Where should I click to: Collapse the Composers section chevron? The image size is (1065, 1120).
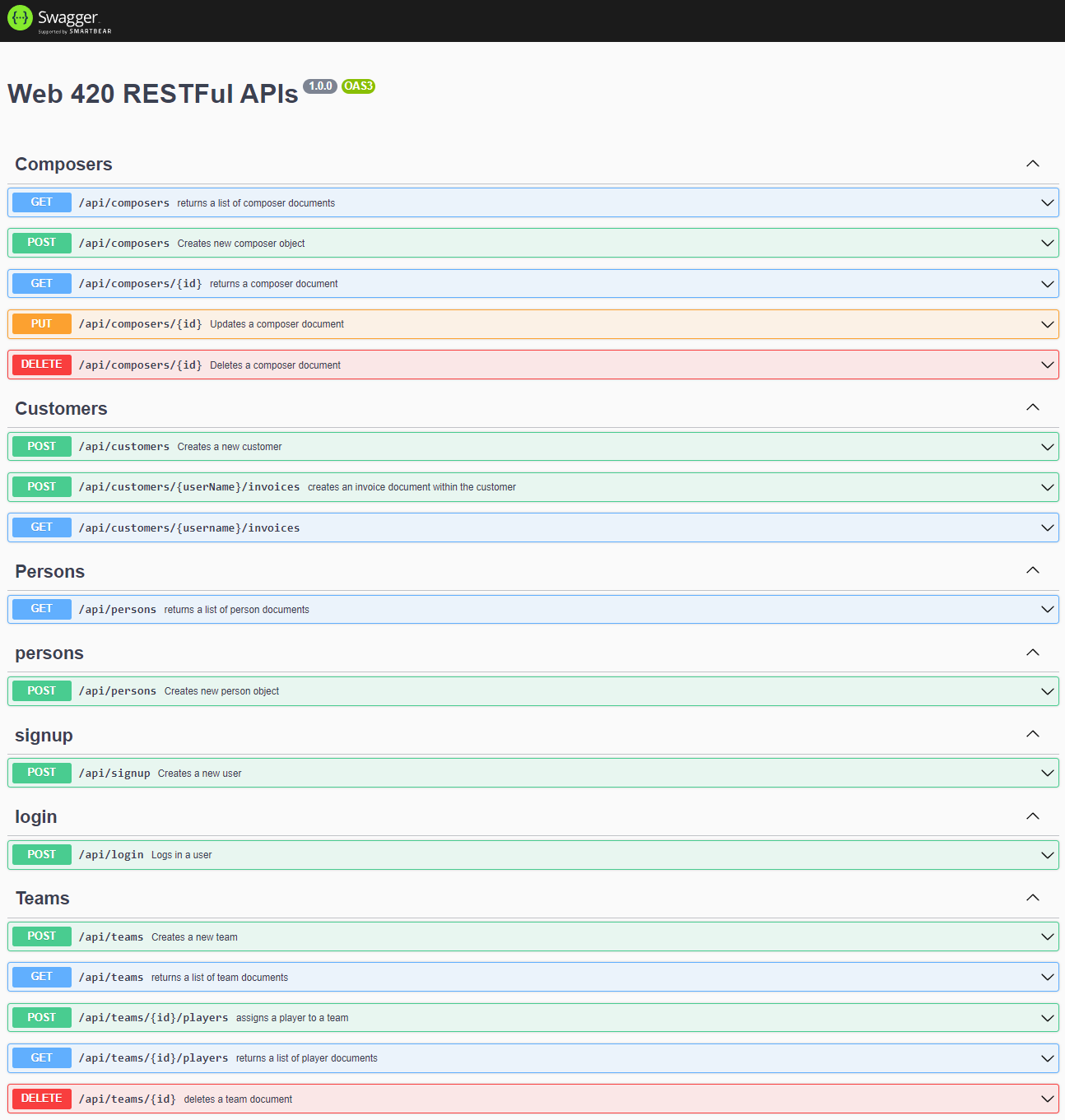pos(1032,164)
